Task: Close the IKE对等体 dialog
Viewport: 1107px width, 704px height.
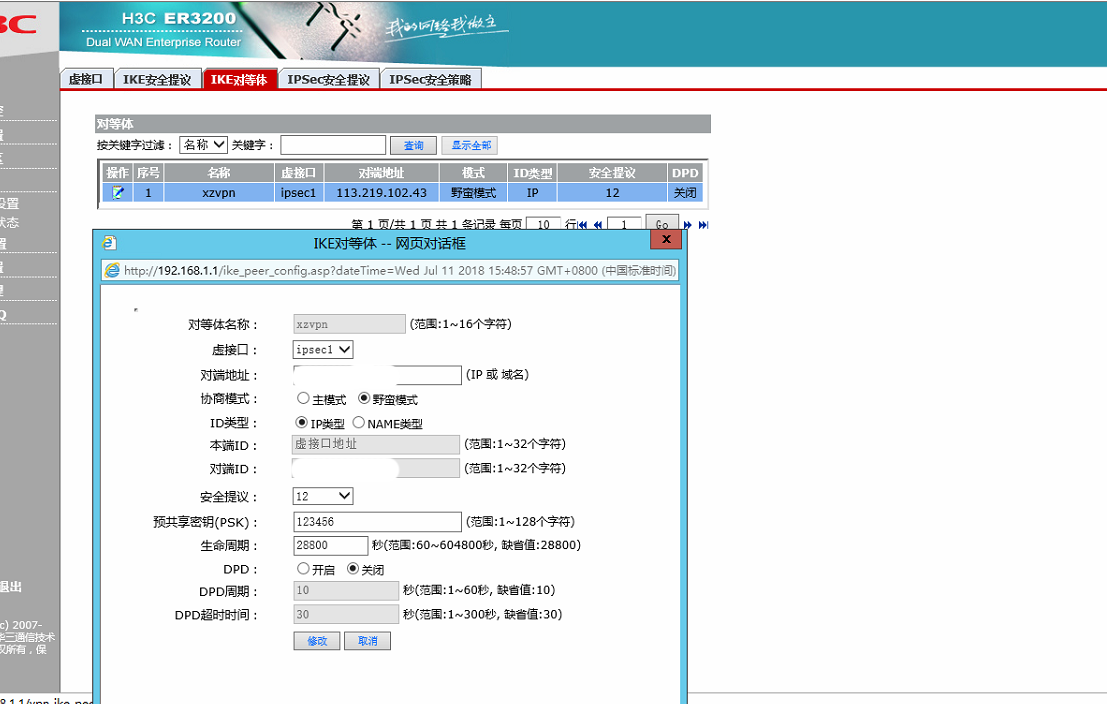Action: pyautogui.click(x=666, y=239)
